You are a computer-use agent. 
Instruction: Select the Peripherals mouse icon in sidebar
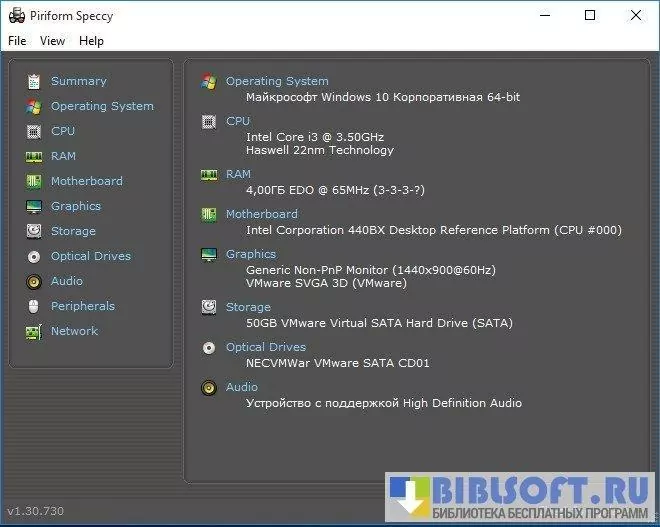pyautogui.click(x=34, y=306)
